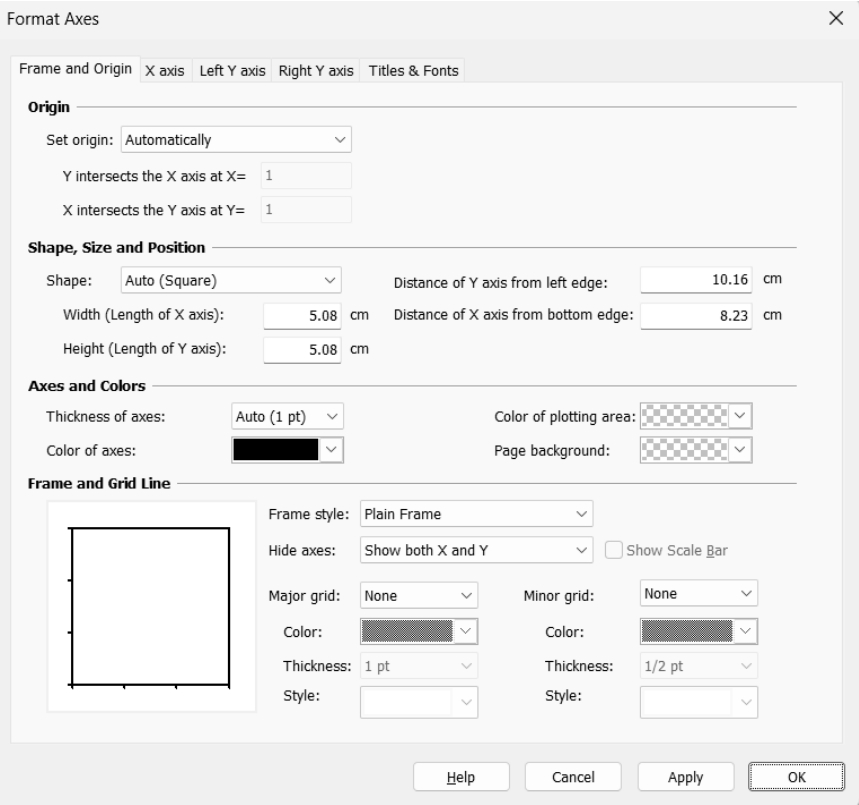Close the Format Axes dialog
The image size is (859, 805).
coord(836,17)
